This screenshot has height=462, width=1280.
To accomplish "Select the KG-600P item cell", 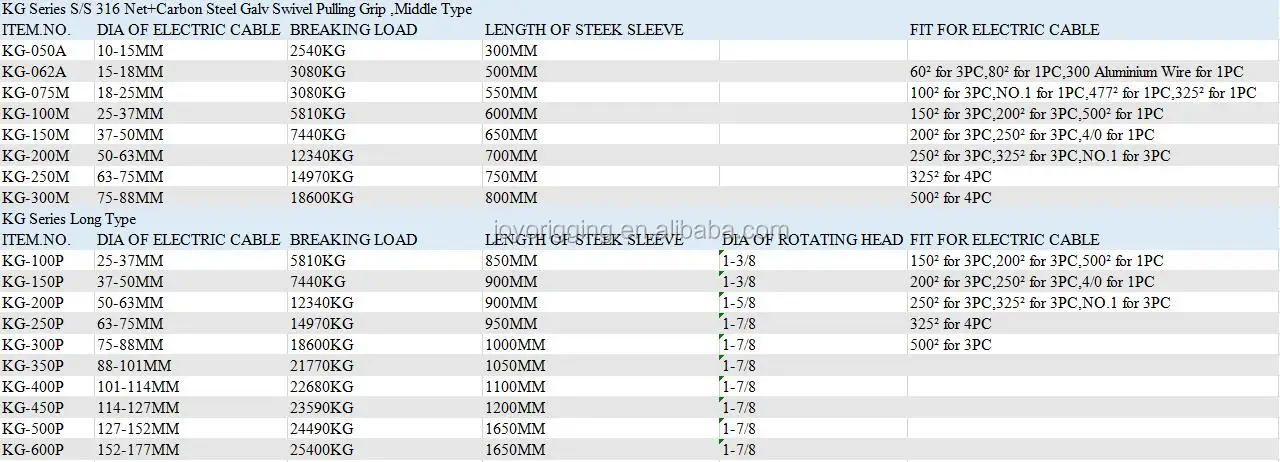I will point(33,450).
